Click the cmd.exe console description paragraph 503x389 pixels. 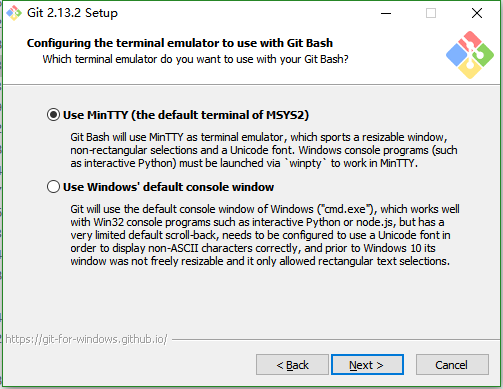265,235
